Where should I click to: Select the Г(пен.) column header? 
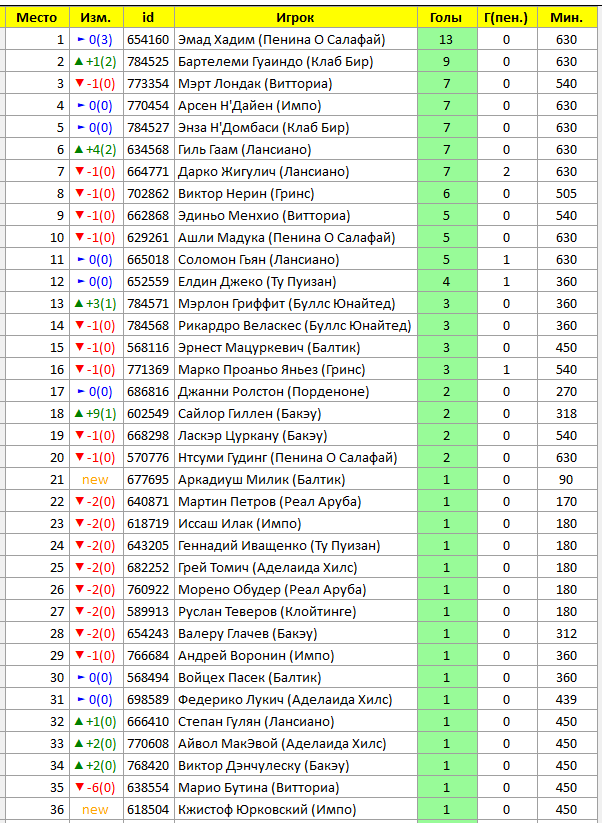506,18
